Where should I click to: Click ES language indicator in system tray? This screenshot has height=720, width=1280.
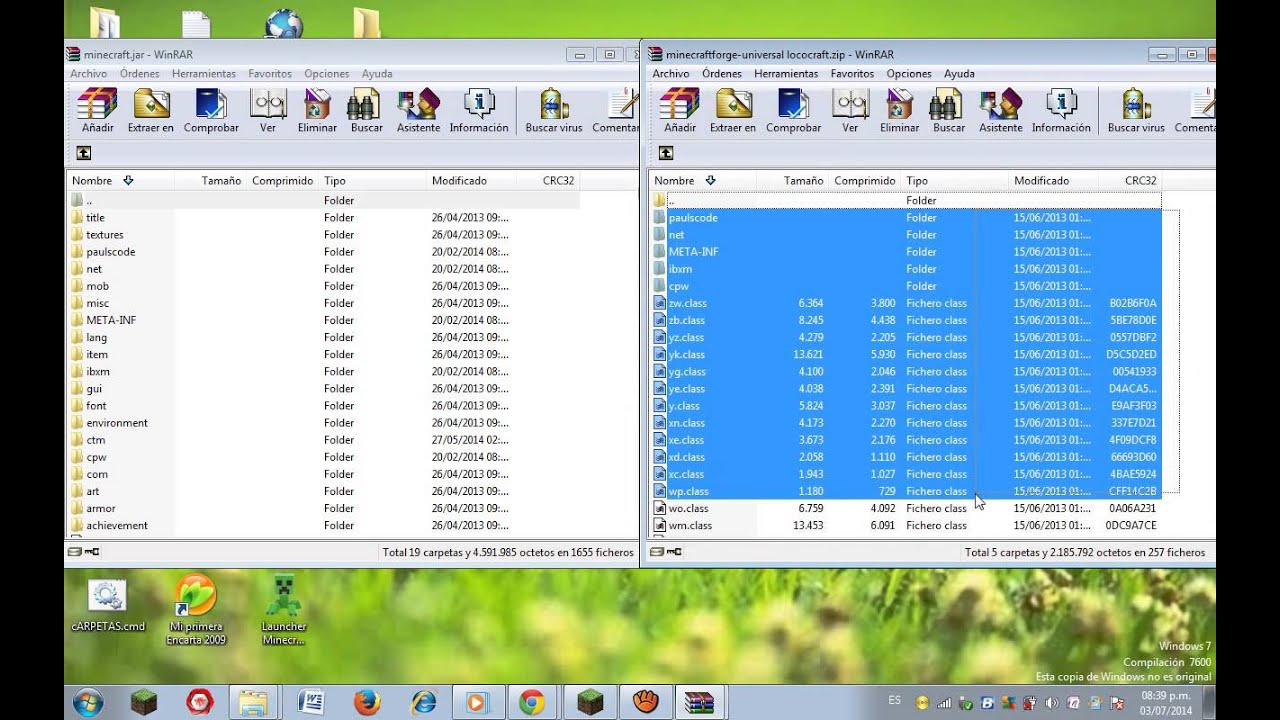click(894, 701)
